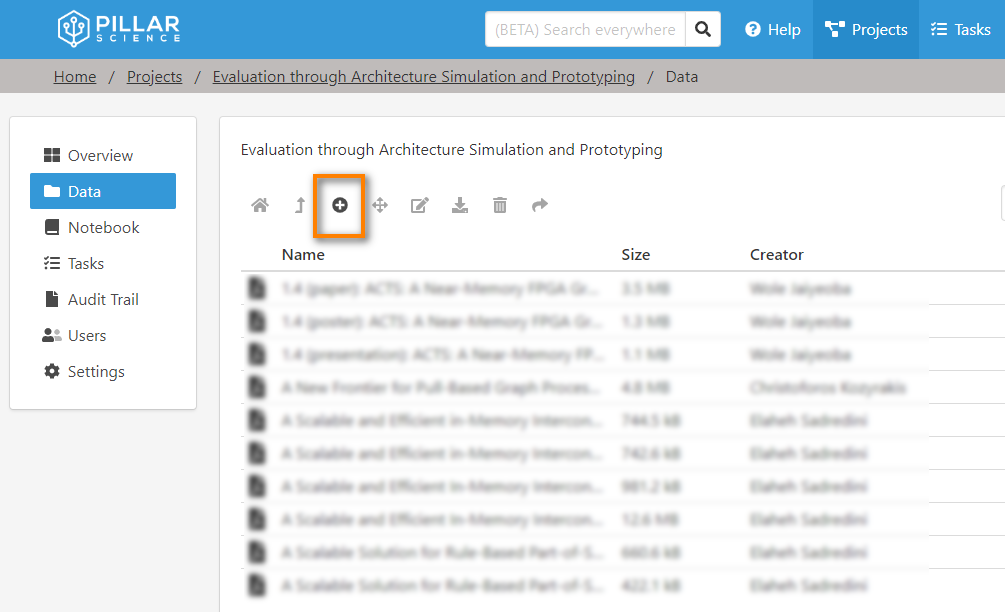Go to Tasks in top navigation
The width and height of the screenshot is (1005, 612).
click(x=961, y=29)
